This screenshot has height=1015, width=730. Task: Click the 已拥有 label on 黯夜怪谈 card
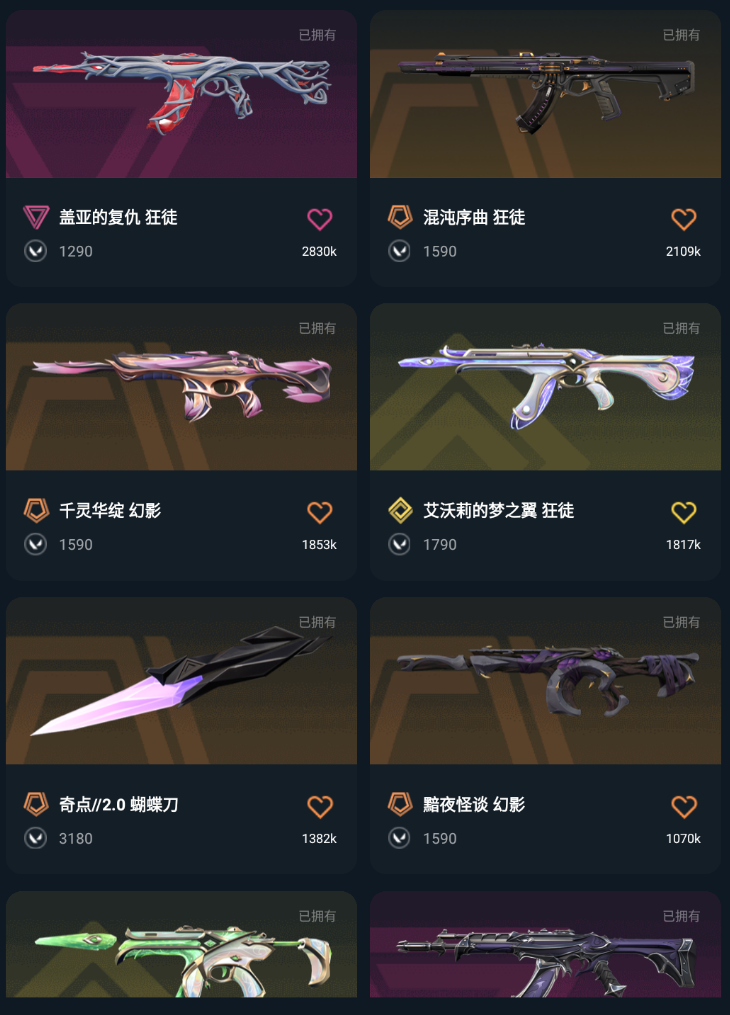(x=681, y=622)
